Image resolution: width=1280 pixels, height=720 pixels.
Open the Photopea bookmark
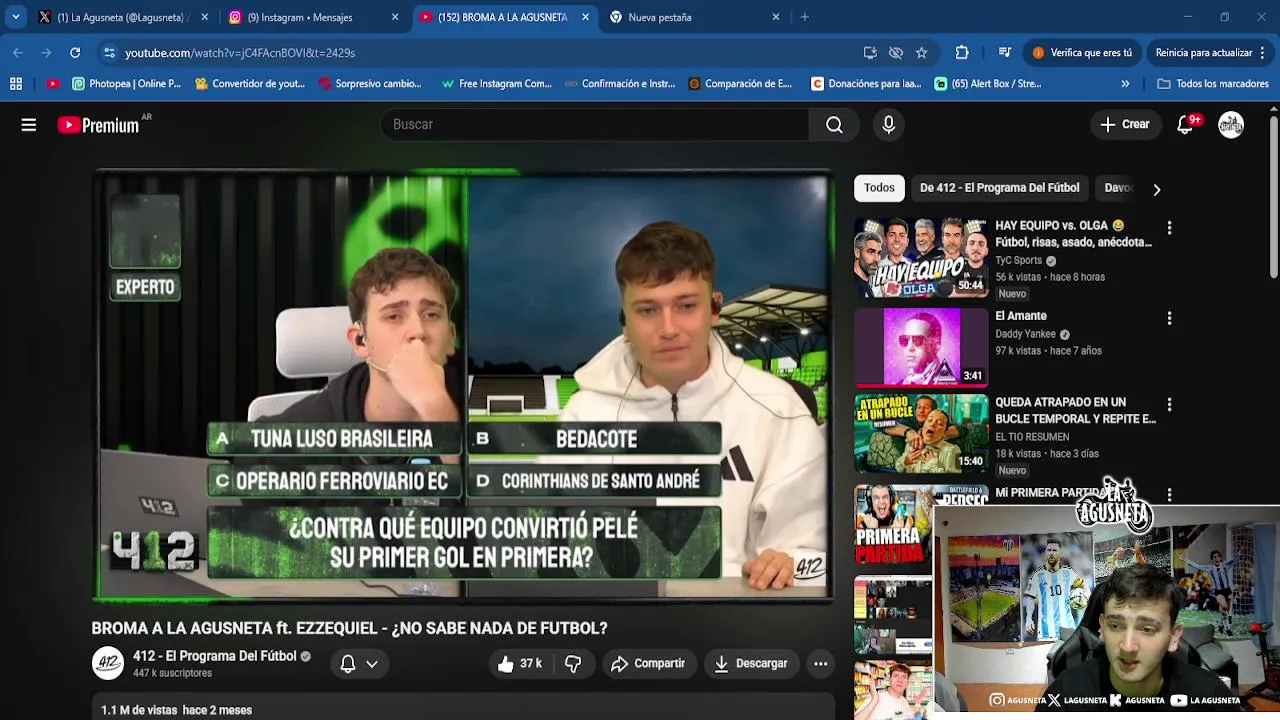pos(126,84)
